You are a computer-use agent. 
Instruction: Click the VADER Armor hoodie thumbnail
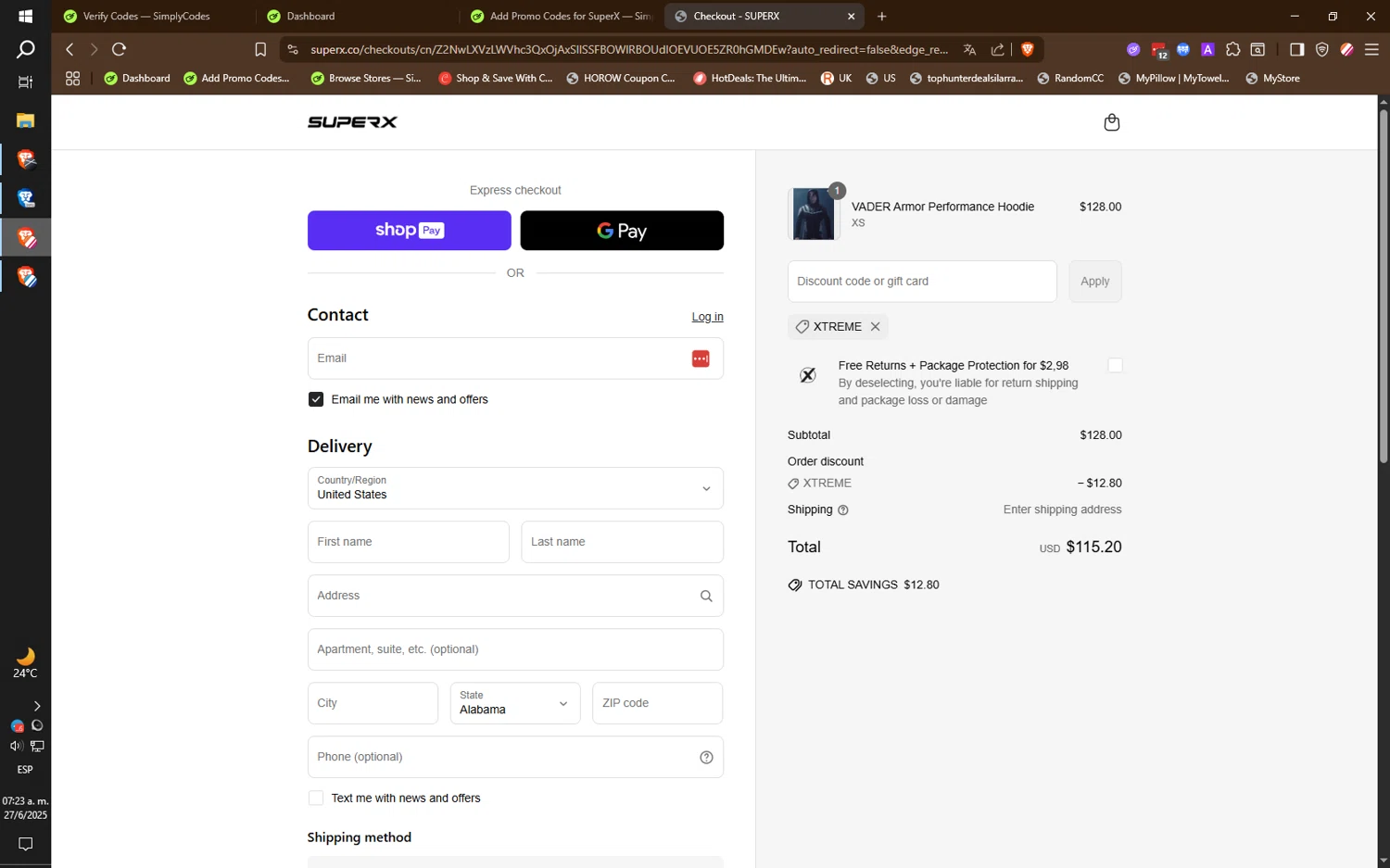814,214
